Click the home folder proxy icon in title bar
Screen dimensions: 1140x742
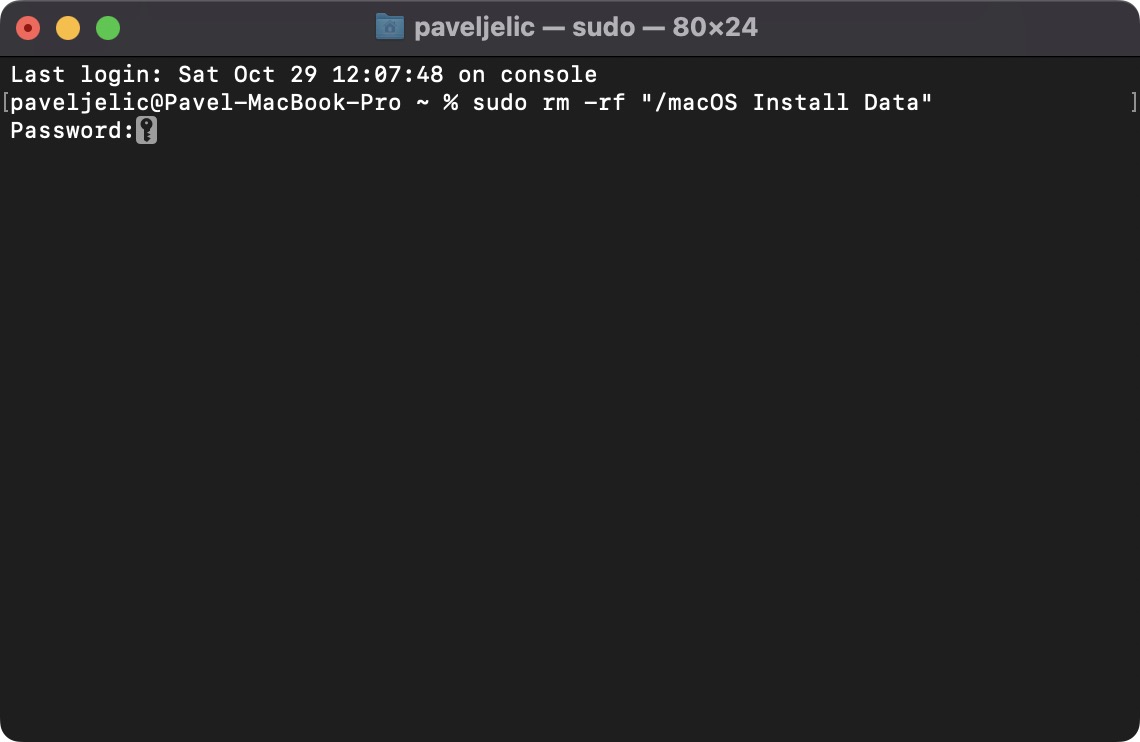pyautogui.click(x=389, y=27)
